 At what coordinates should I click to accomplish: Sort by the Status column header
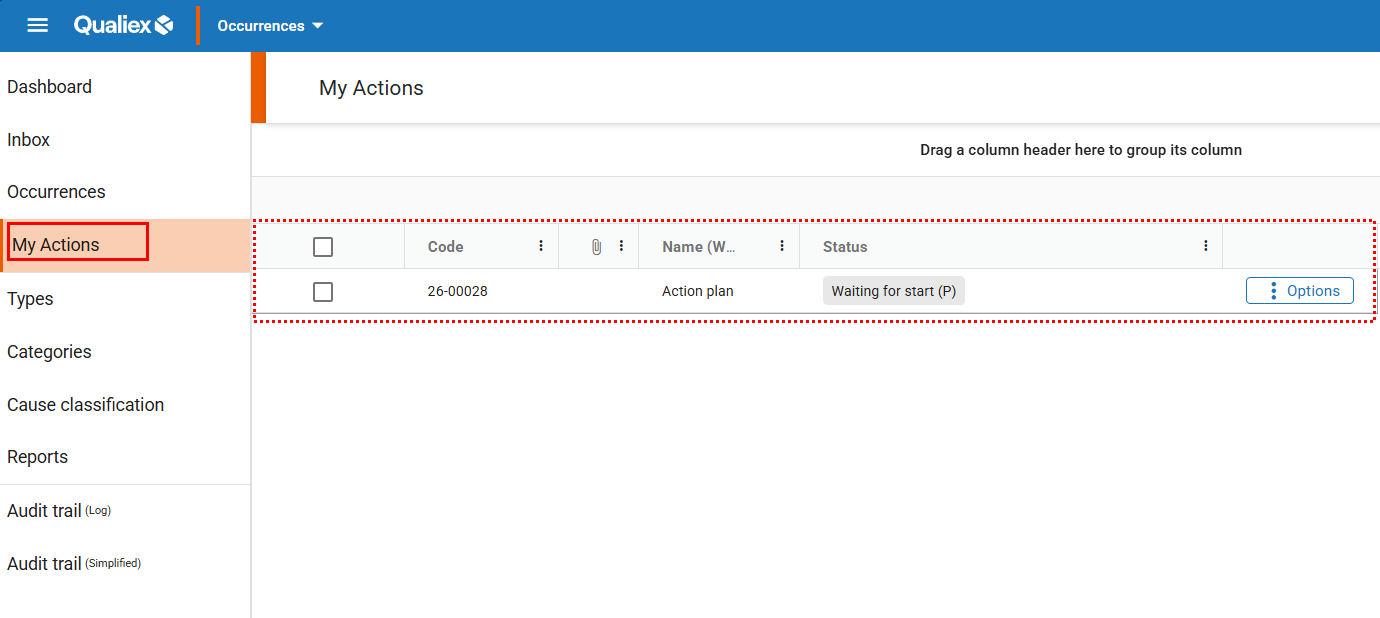click(x=845, y=247)
